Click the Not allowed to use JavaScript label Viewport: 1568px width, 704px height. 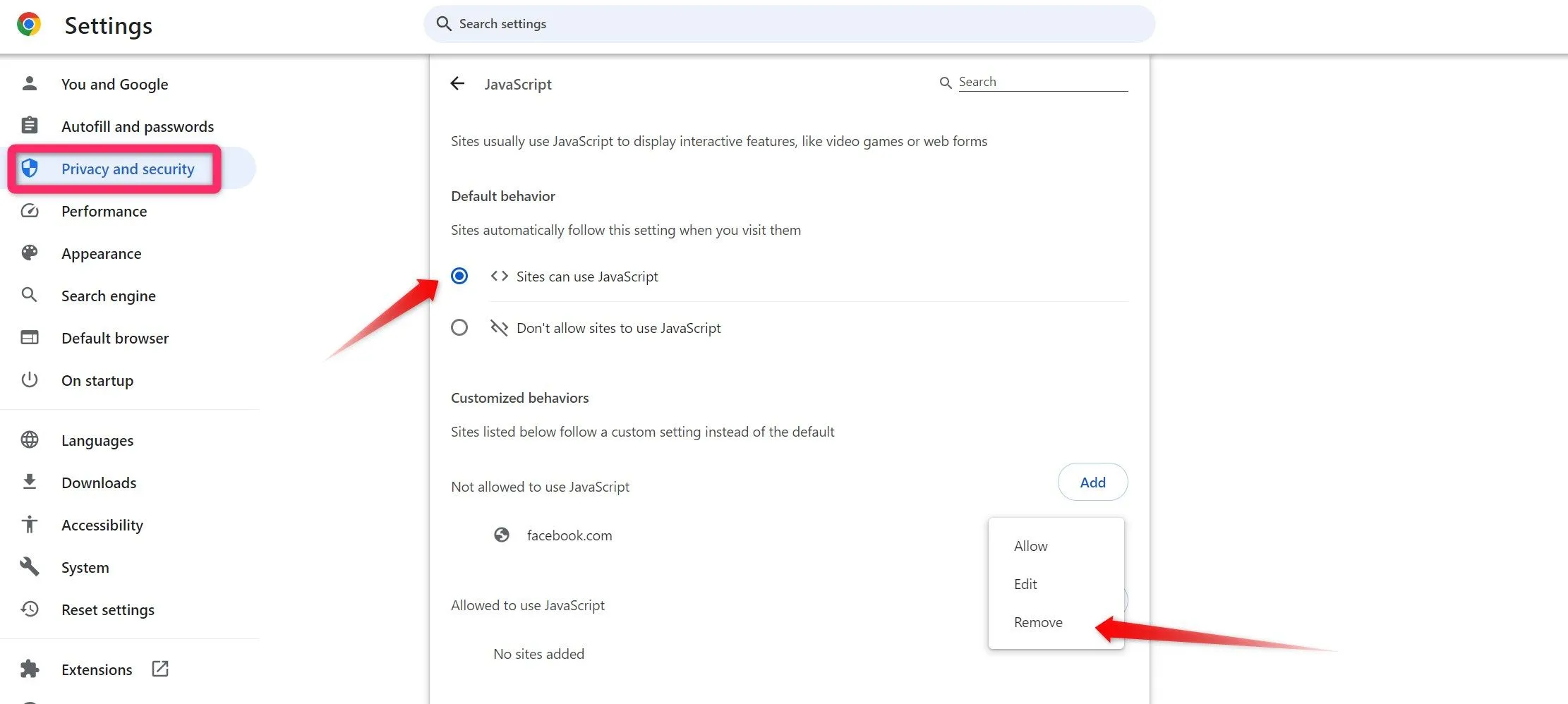[540, 487]
